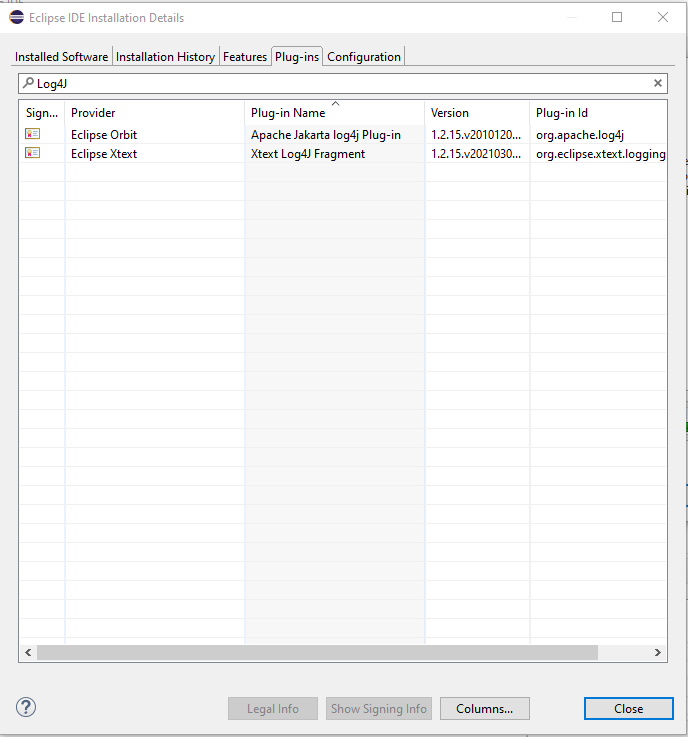Select Eclipse Xtext provider cell
This screenshot has width=688, height=737.
pos(104,154)
